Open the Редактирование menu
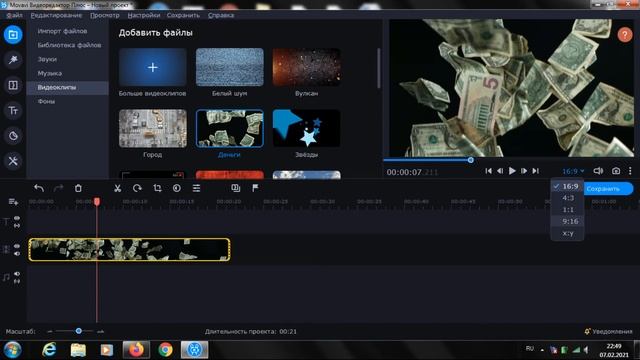640x360 pixels. pos(56,15)
